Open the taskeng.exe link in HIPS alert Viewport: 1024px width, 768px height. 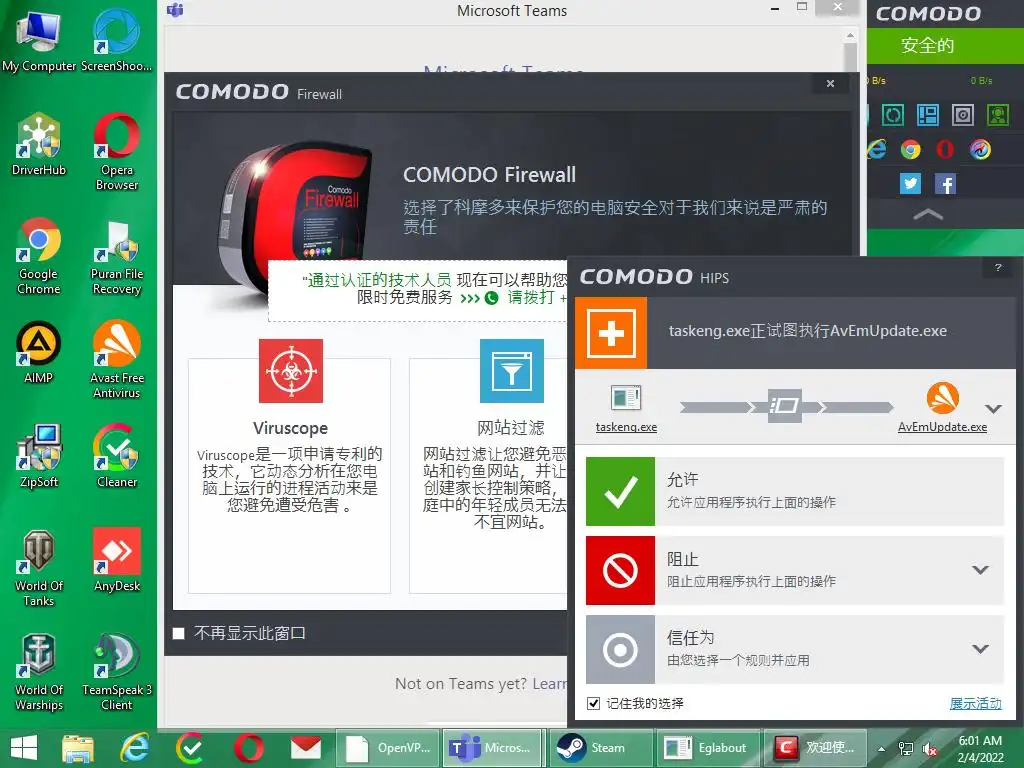(626, 426)
